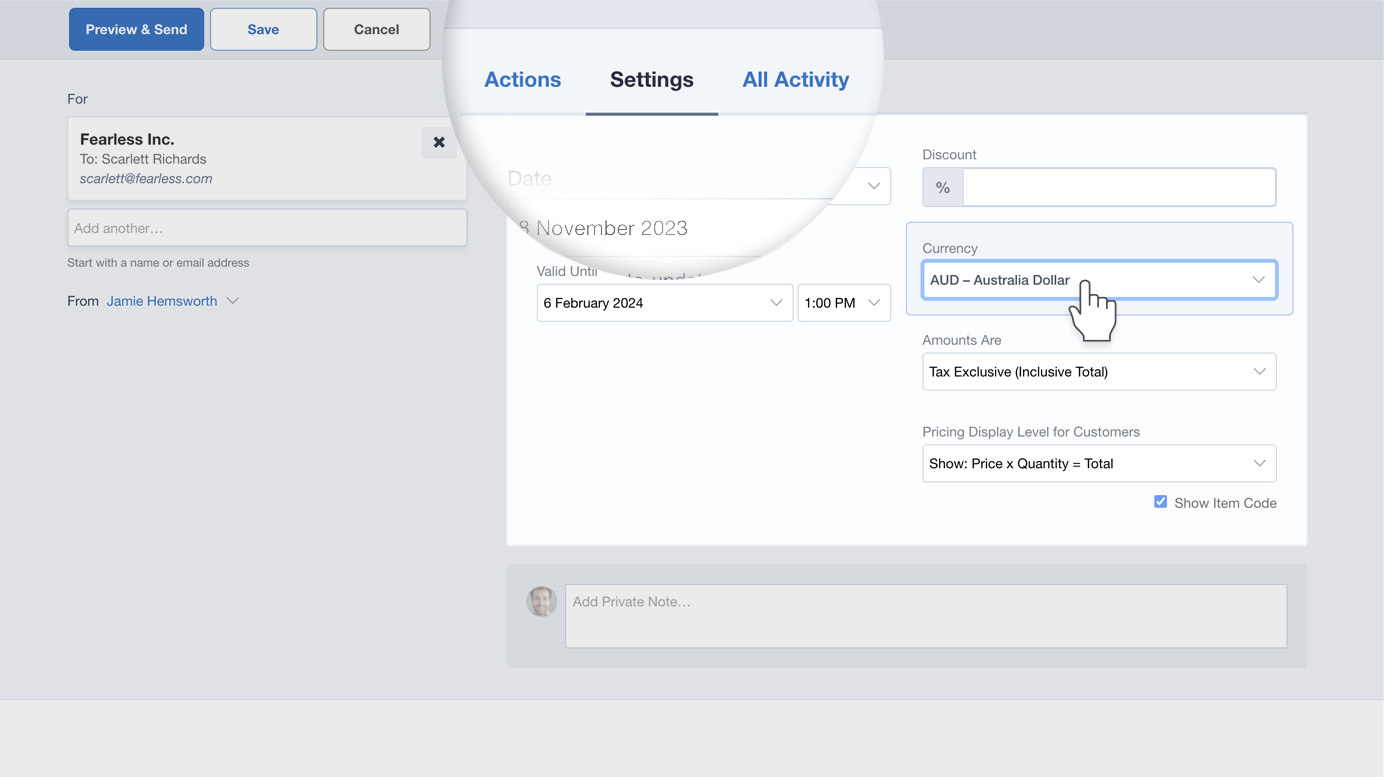Click the Fearless Inc. recipient name

pos(127,139)
